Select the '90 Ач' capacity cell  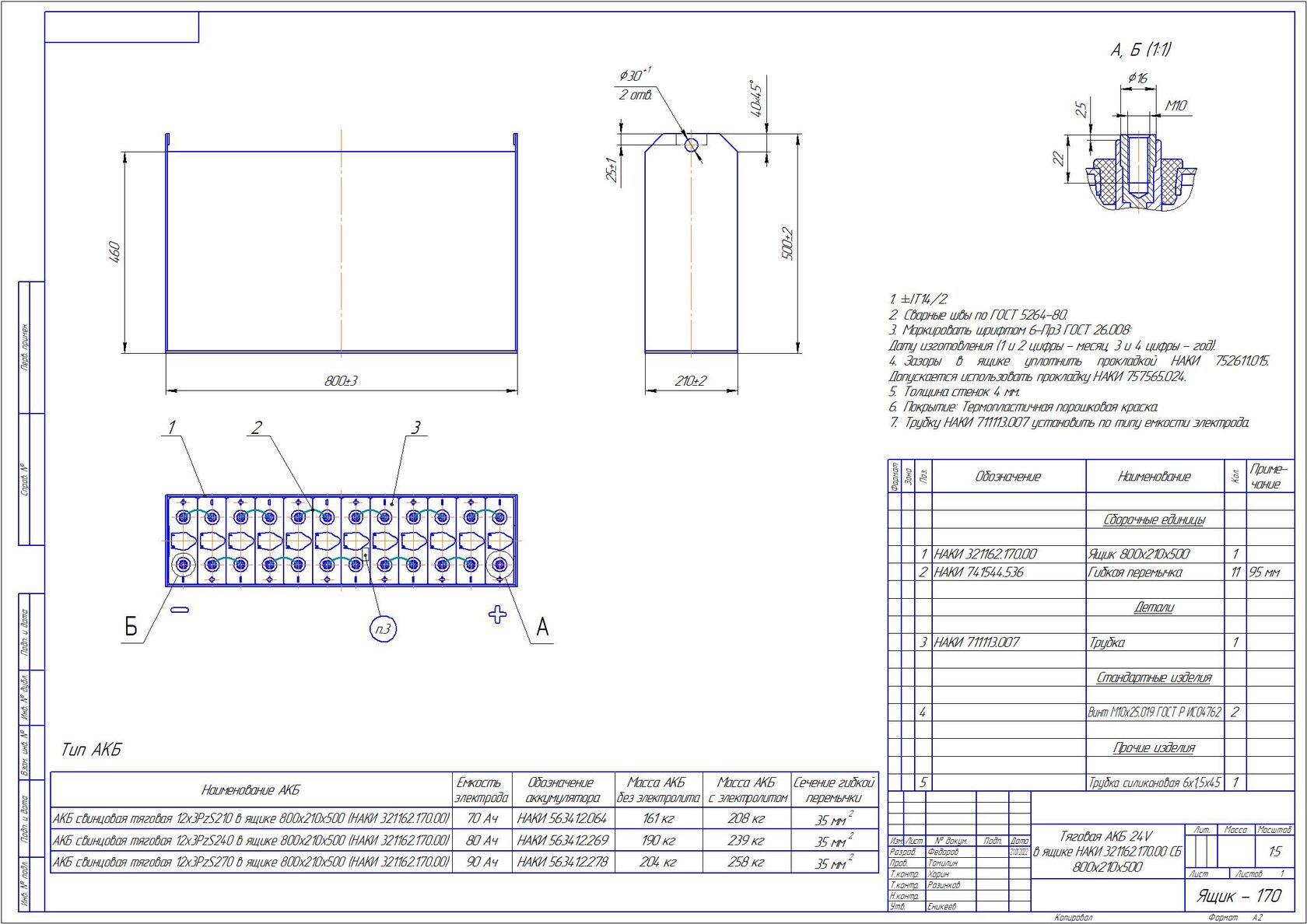pos(482,863)
